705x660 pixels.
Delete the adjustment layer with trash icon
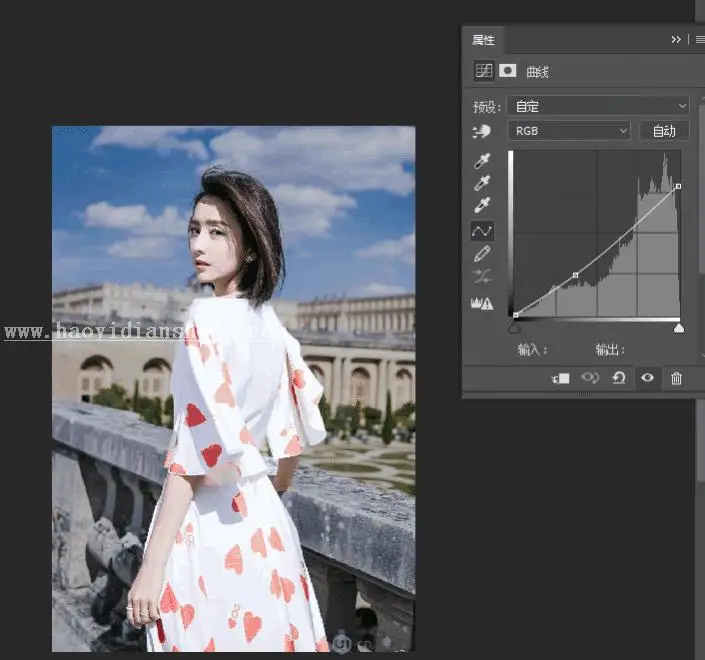pyautogui.click(x=676, y=378)
